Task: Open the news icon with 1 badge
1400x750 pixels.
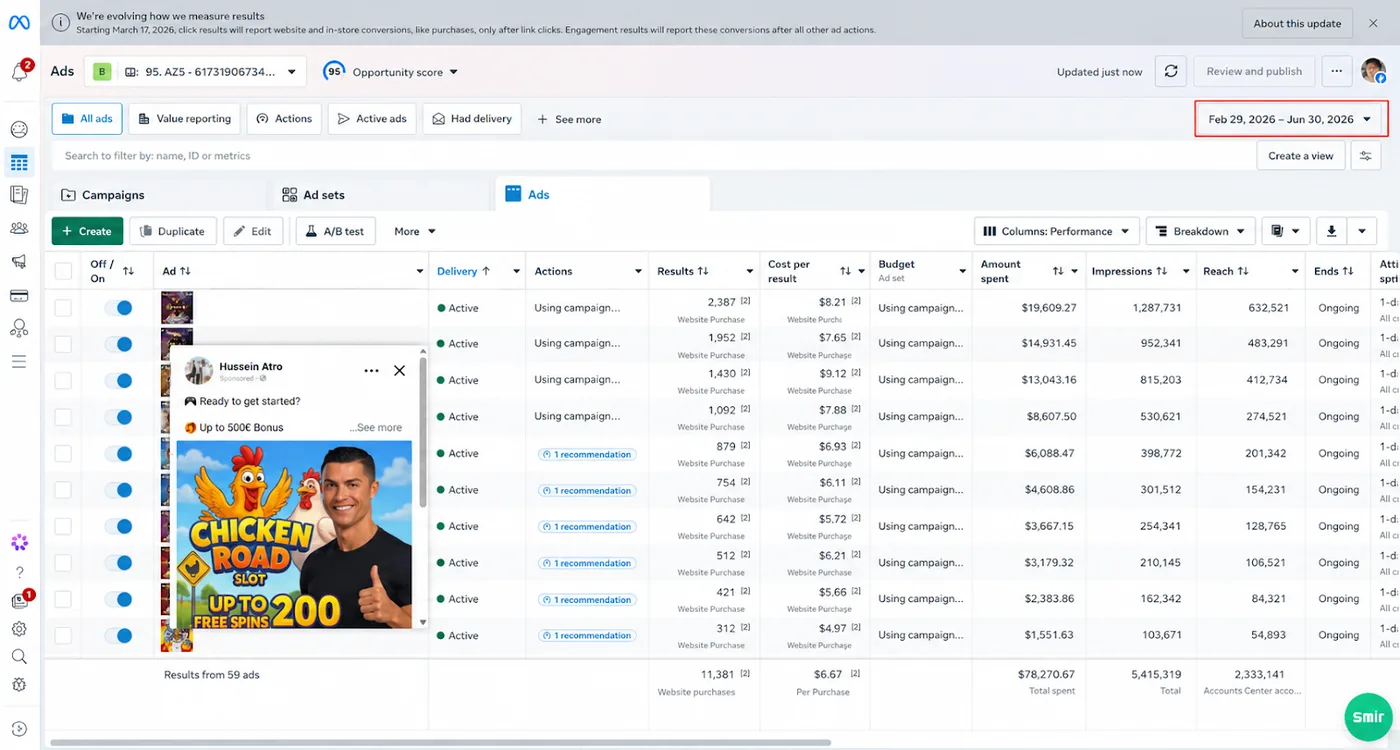Action: pos(19,601)
